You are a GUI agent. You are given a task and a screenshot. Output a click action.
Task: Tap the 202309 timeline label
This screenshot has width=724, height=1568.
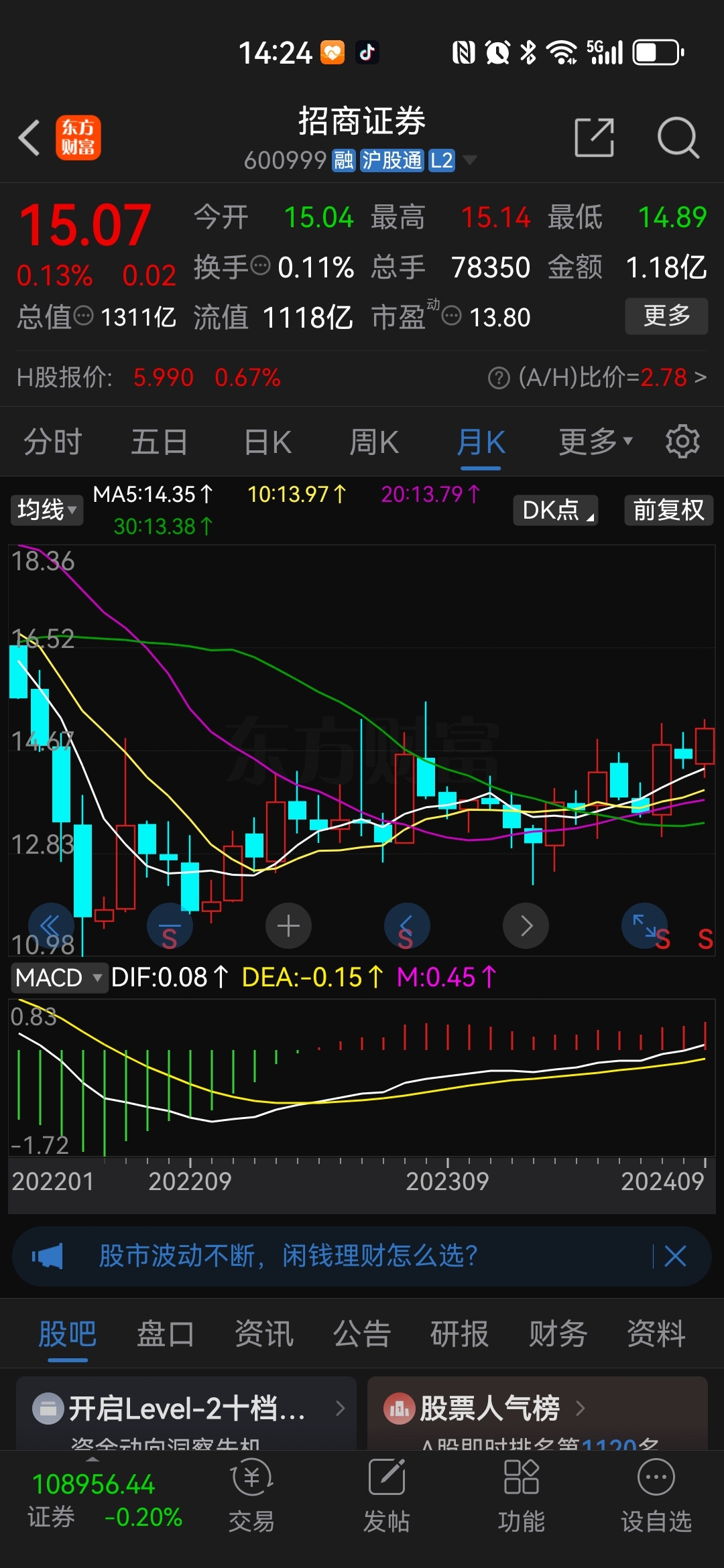[x=447, y=1181]
